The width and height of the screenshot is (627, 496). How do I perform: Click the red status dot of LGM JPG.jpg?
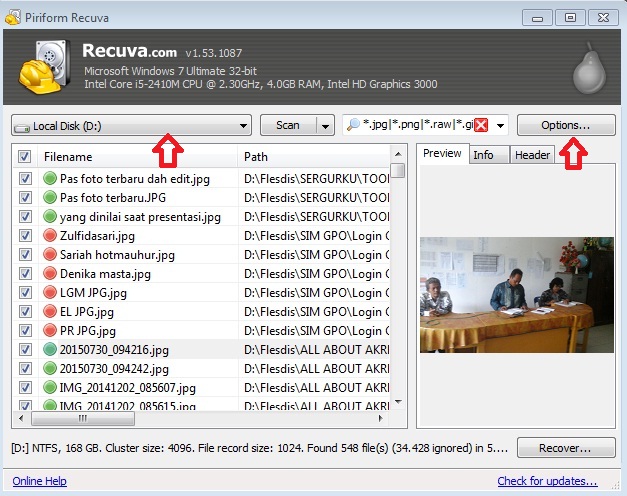point(50,292)
